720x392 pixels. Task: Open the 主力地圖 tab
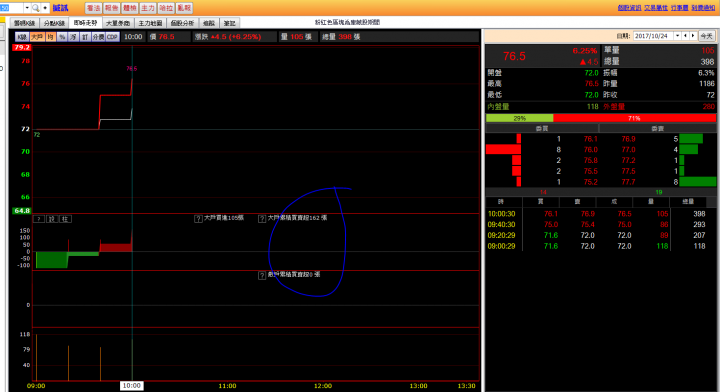click(x=150, y=23)
